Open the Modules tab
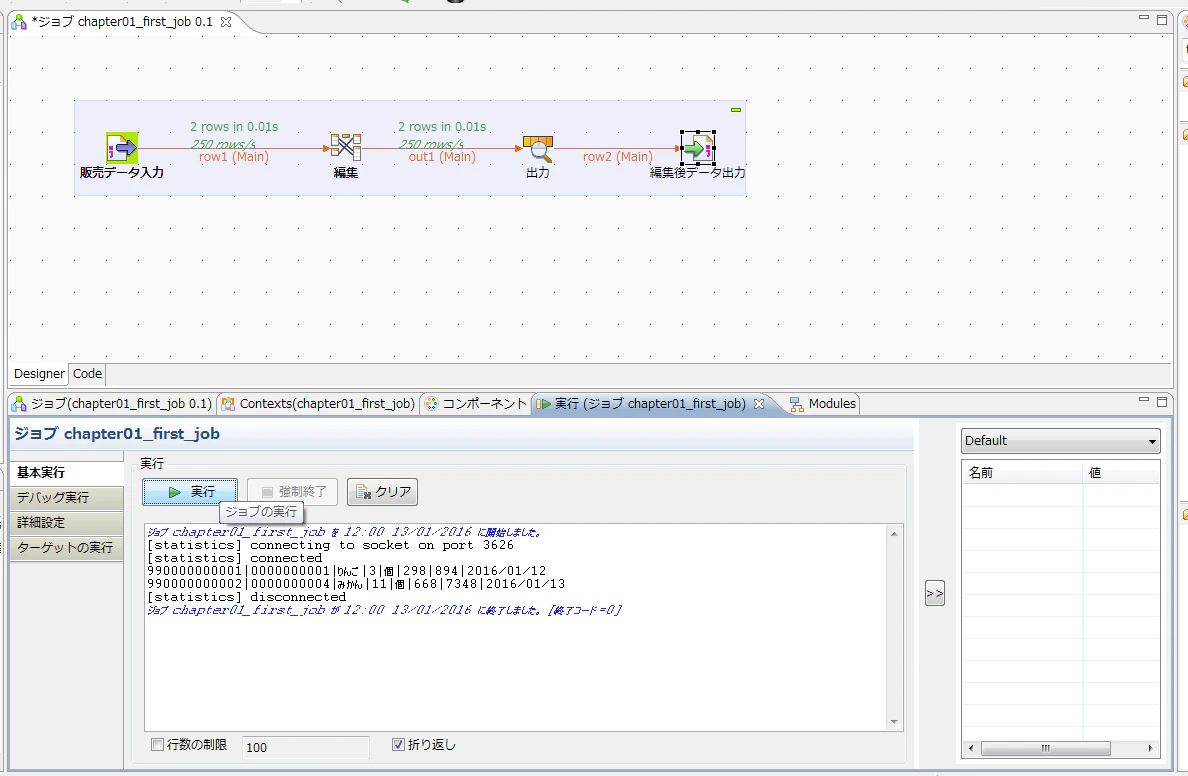This screenshot has height=776, width=1188. point(823,404)
